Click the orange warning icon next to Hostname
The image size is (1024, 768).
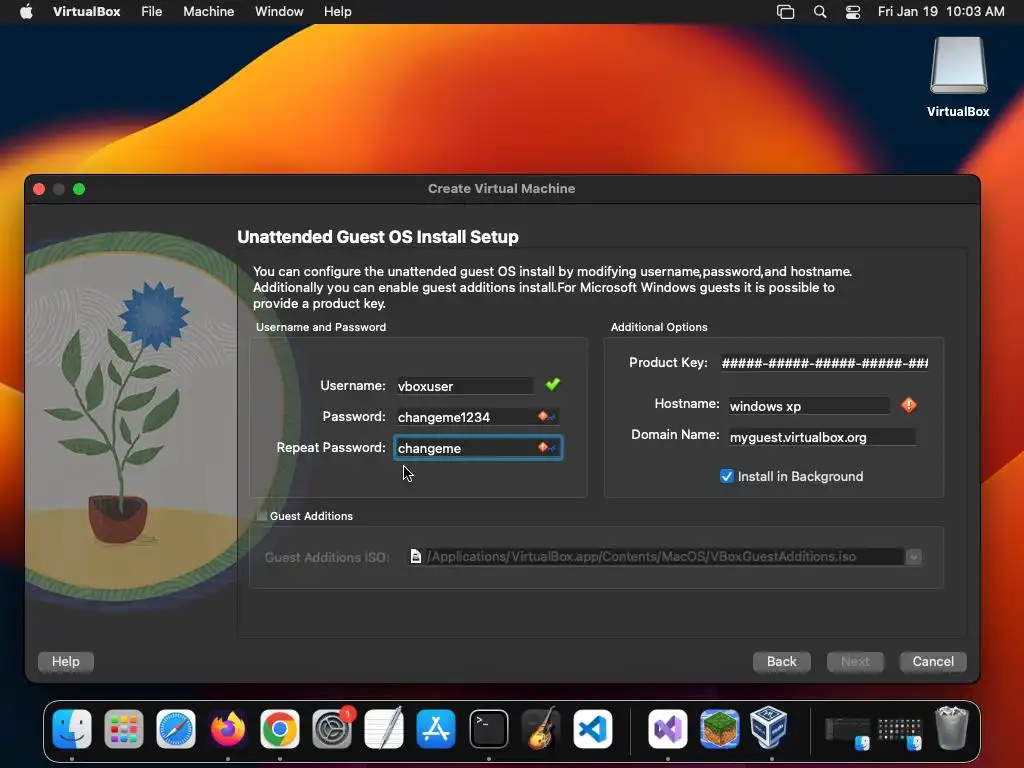(908, 406)
